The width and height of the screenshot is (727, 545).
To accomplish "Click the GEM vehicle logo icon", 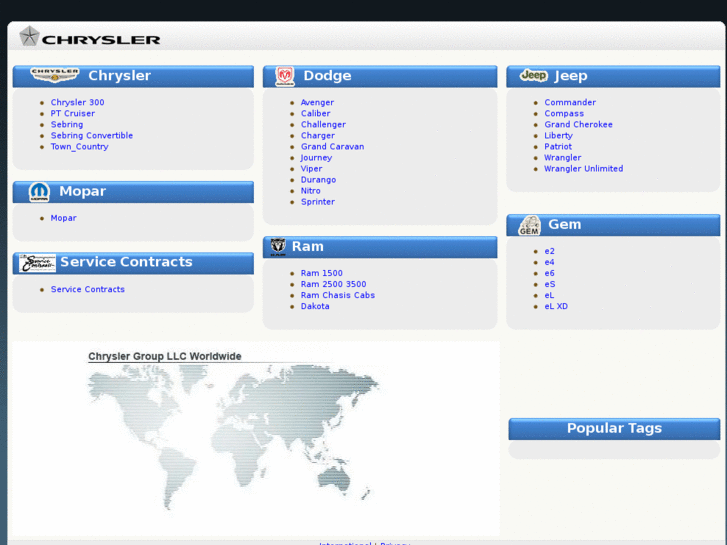I will pyautogui.click(x=529, y=225).
